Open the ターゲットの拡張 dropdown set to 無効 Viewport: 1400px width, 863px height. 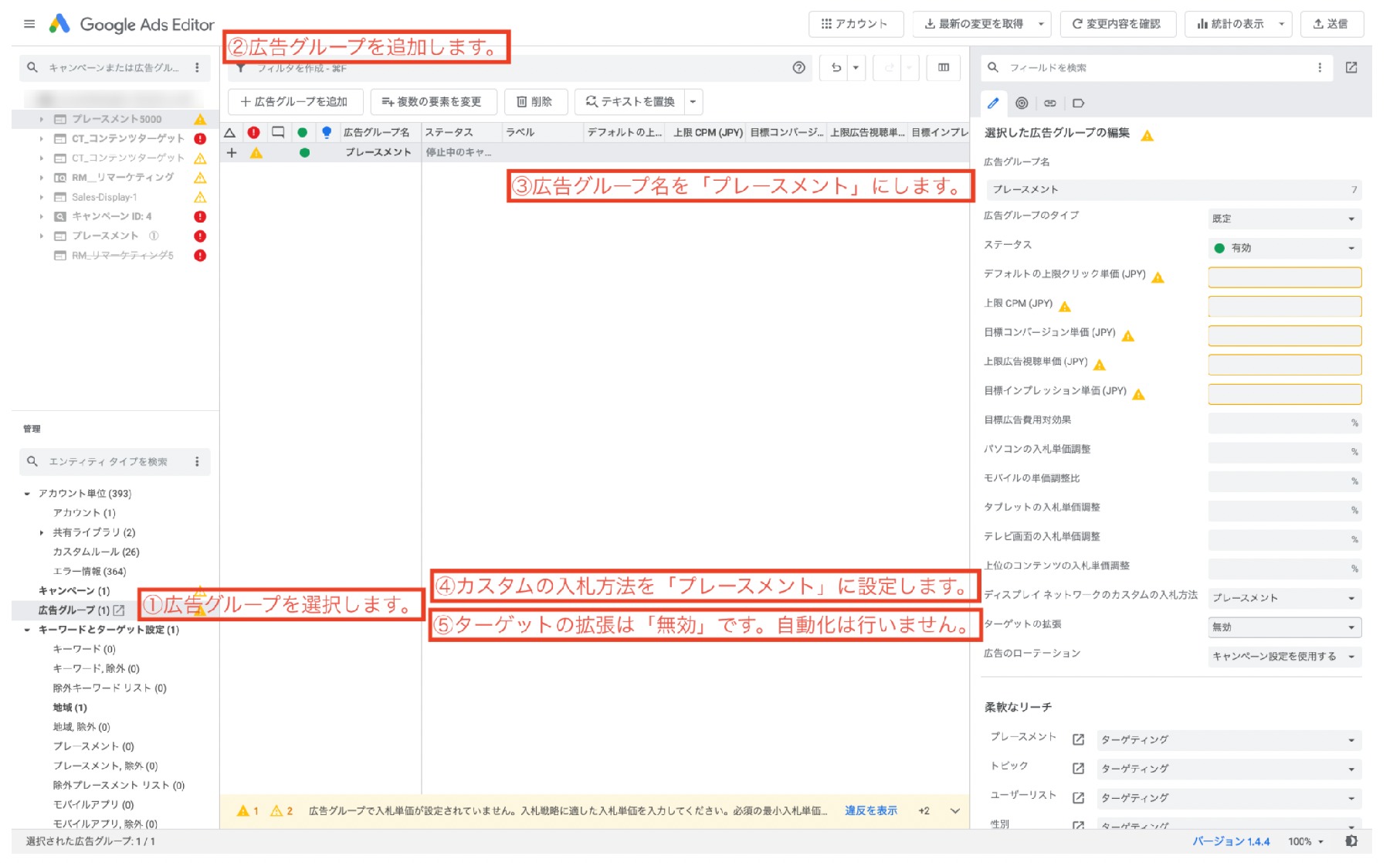1283,627
